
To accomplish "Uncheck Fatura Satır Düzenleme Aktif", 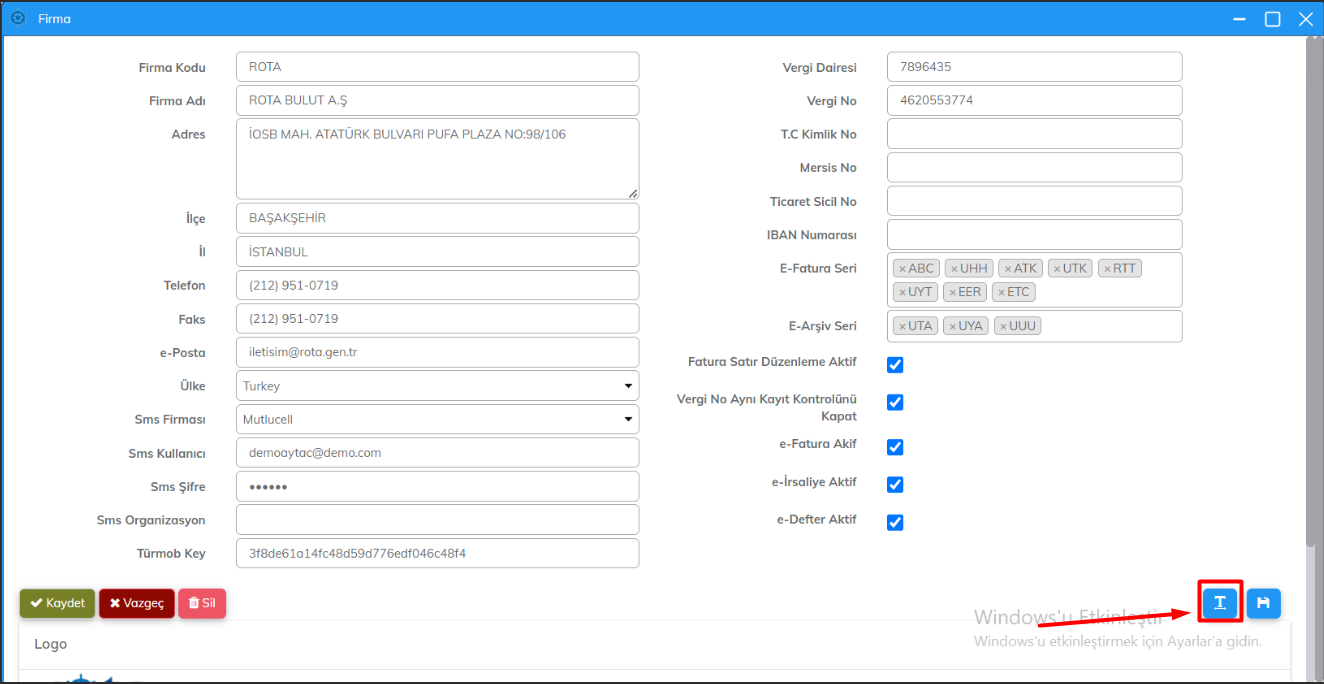I will (895, 365).
